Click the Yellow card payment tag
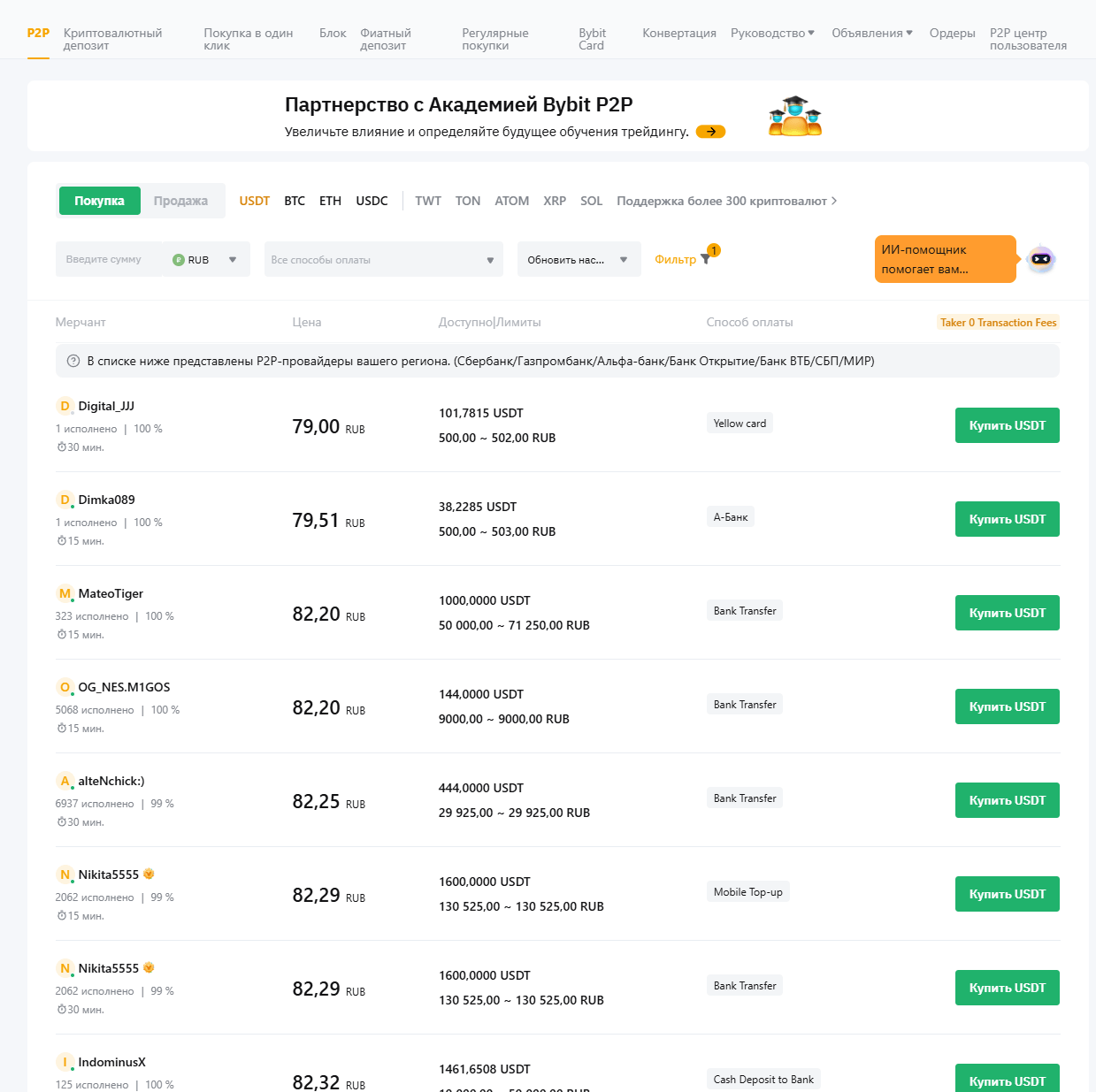This screenshot has height=1092, width=1096. 740,424
